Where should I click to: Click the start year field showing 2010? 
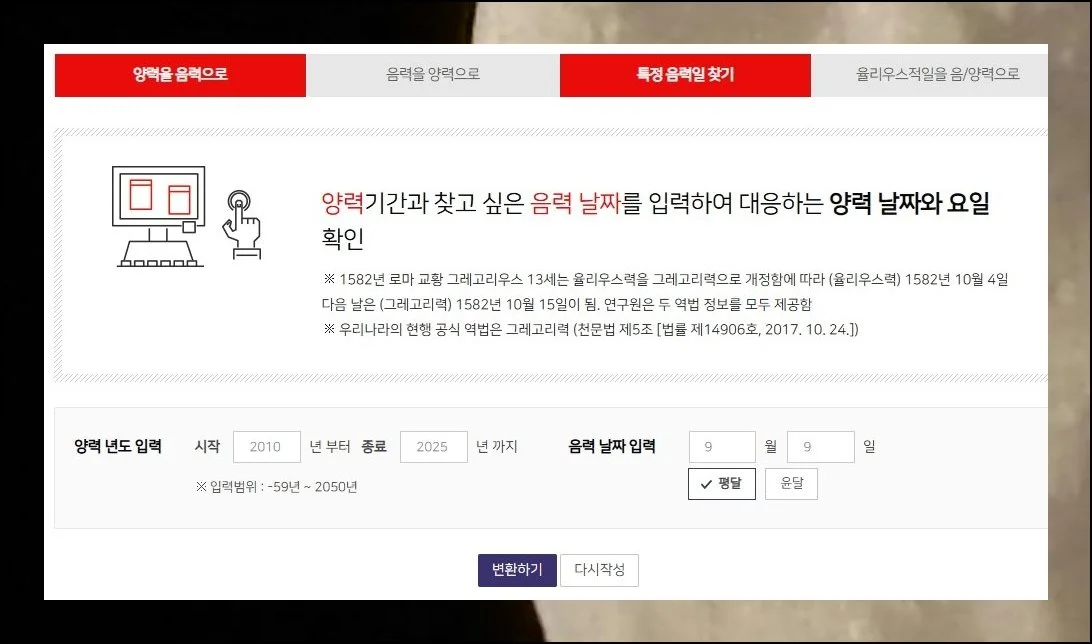tap(266, 447)
